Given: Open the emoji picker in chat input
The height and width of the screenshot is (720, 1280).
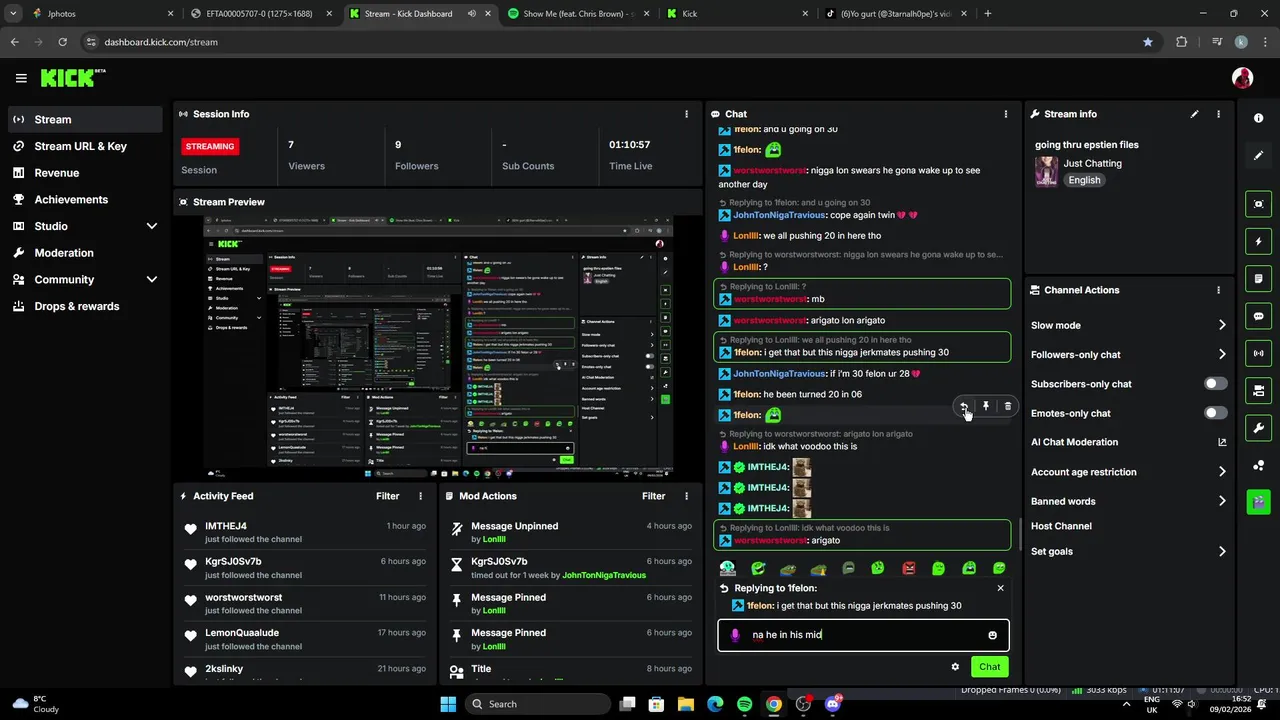Looking at the screenshot, I should [992, 635].
